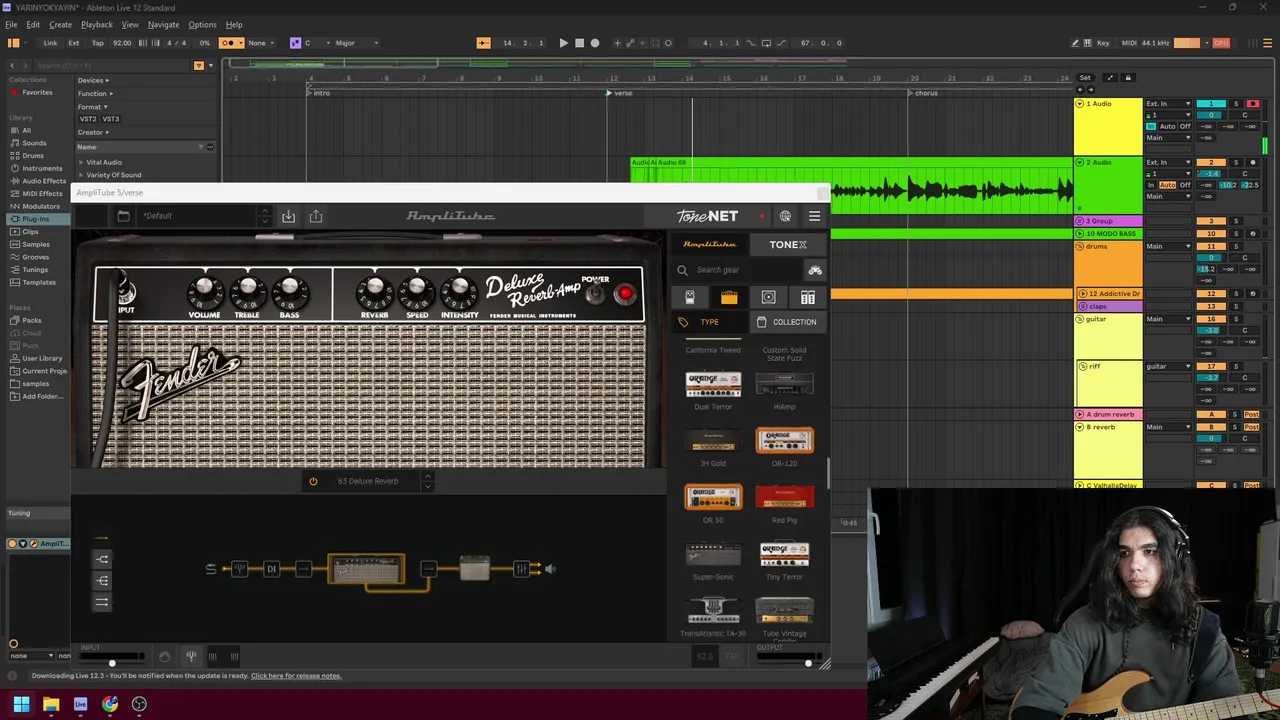This screenshot has width=1280, height=720.
Task: Click the Ableton Play button
Action: [x=563, y=43]
